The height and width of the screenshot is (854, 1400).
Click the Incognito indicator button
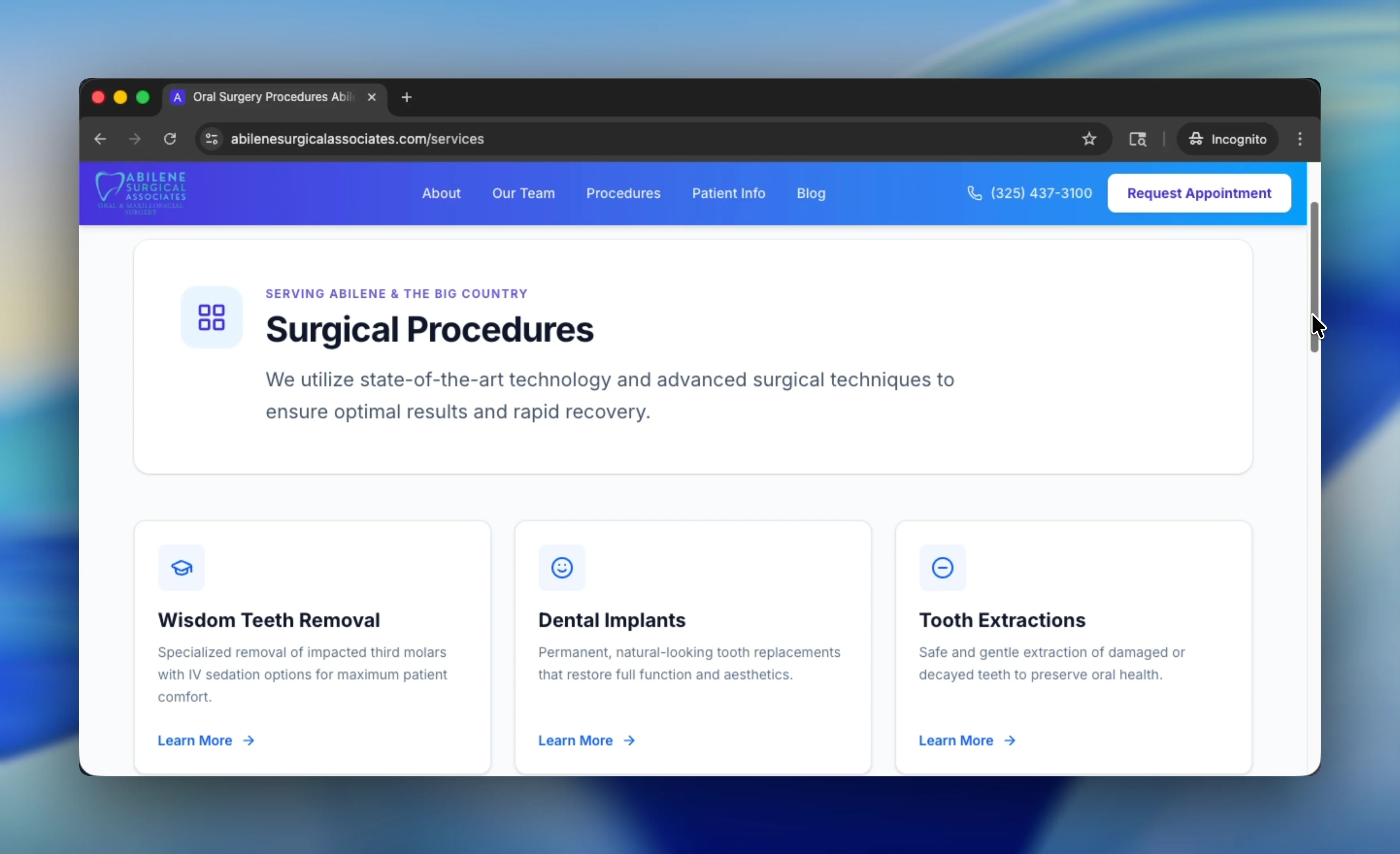point(1227,138)
